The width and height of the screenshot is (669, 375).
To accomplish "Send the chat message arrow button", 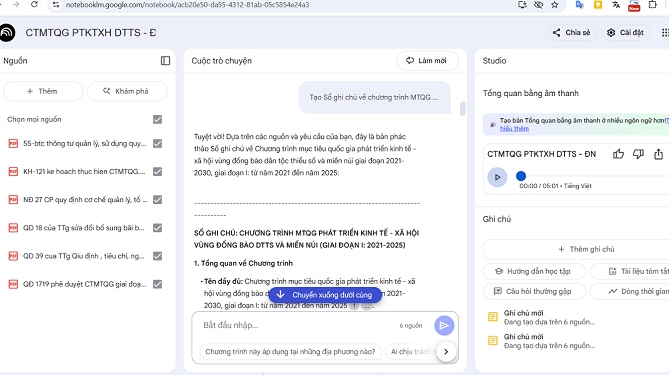I will (x=444, y=326).
